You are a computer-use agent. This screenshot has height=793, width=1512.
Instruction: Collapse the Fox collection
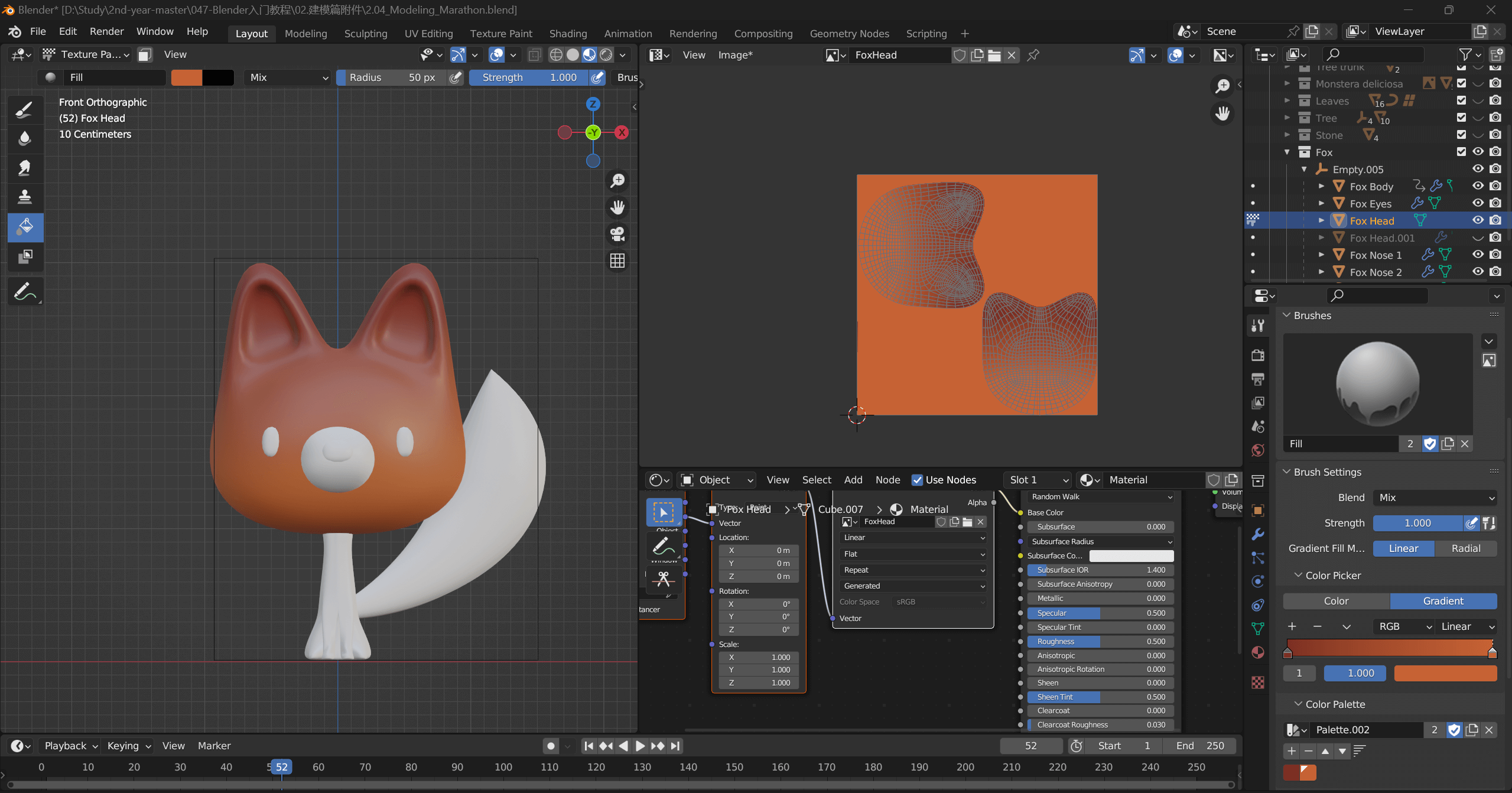point(1287,152)
